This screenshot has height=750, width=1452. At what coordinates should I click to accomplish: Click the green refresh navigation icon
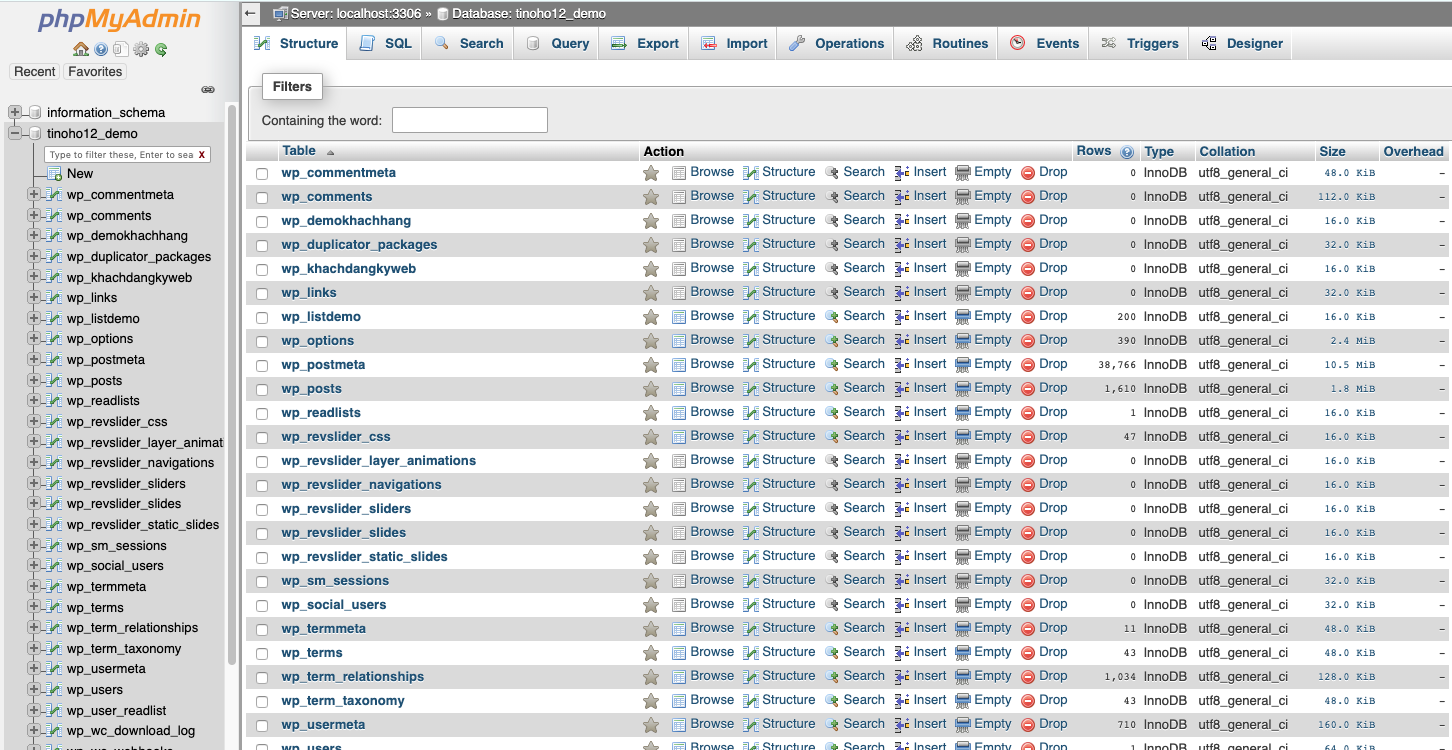pos(160,49)
